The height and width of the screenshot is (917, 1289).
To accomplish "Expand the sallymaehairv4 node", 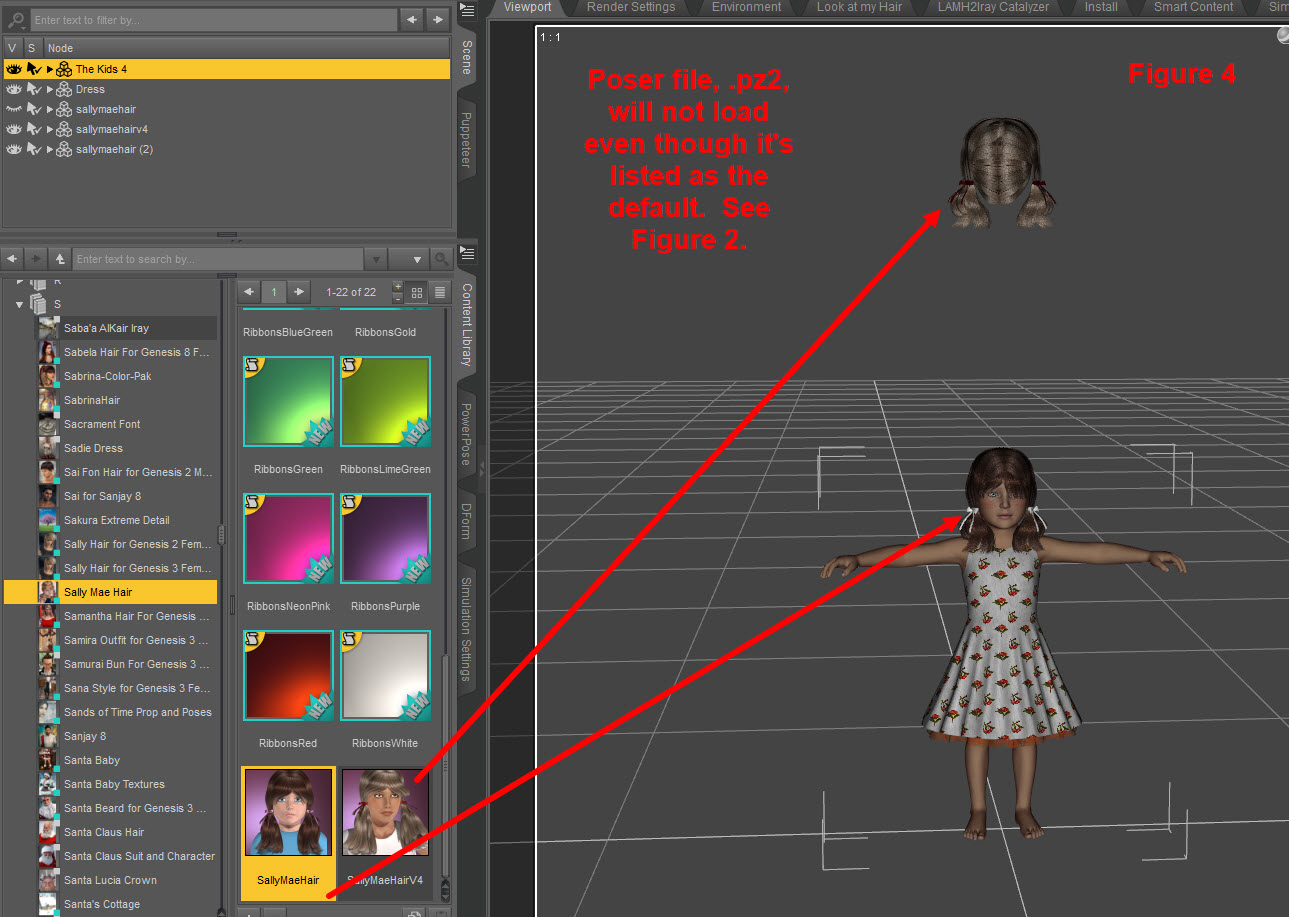I will pos(50,129).
